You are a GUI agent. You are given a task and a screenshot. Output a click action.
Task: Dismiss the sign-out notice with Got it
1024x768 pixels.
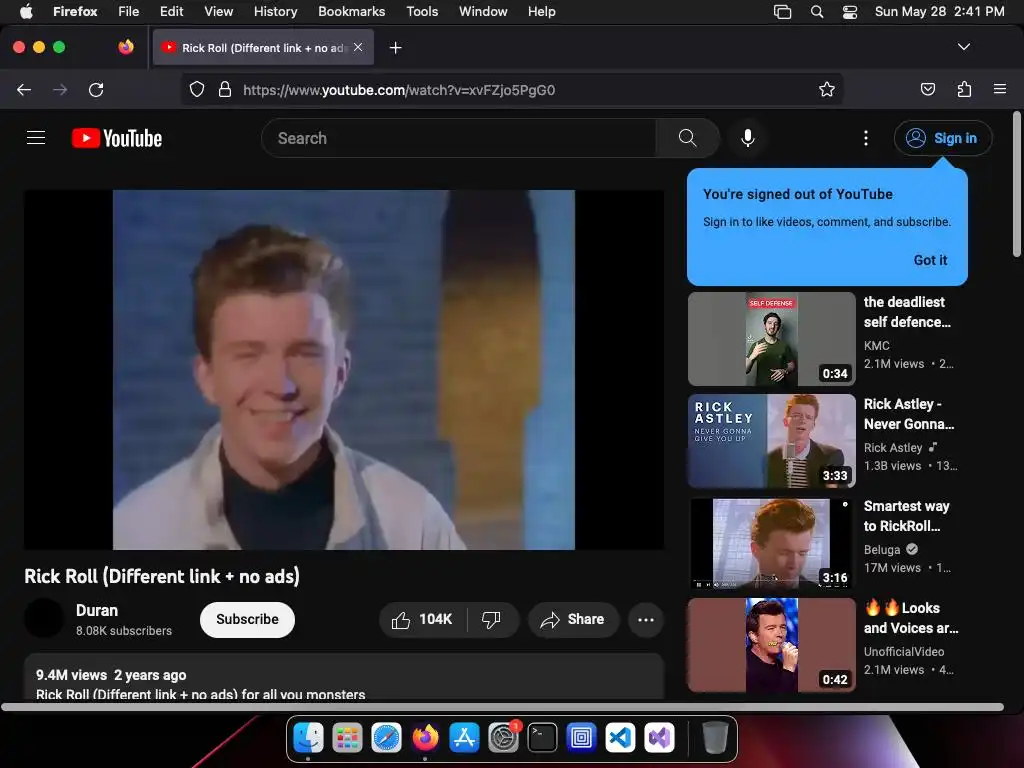(930, 260)
